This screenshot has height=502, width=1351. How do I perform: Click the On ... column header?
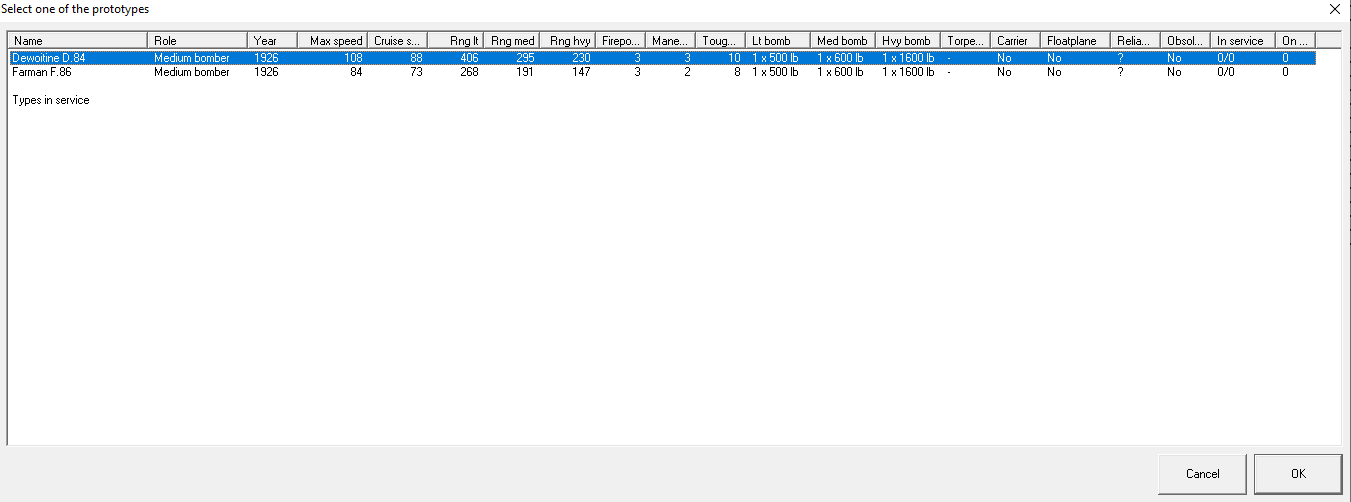(1296, 41)
